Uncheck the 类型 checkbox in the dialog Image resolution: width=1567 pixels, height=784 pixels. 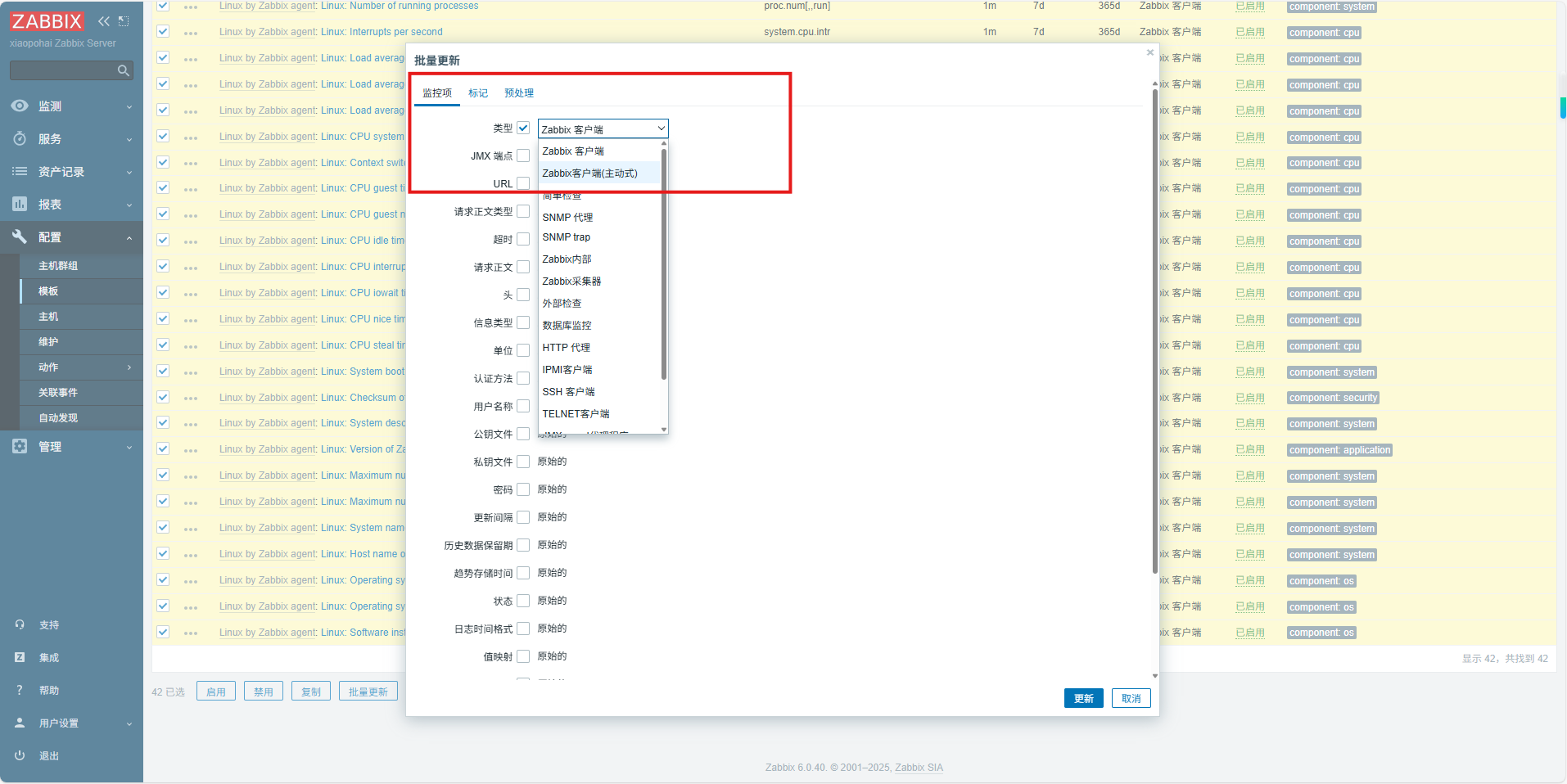523,128
